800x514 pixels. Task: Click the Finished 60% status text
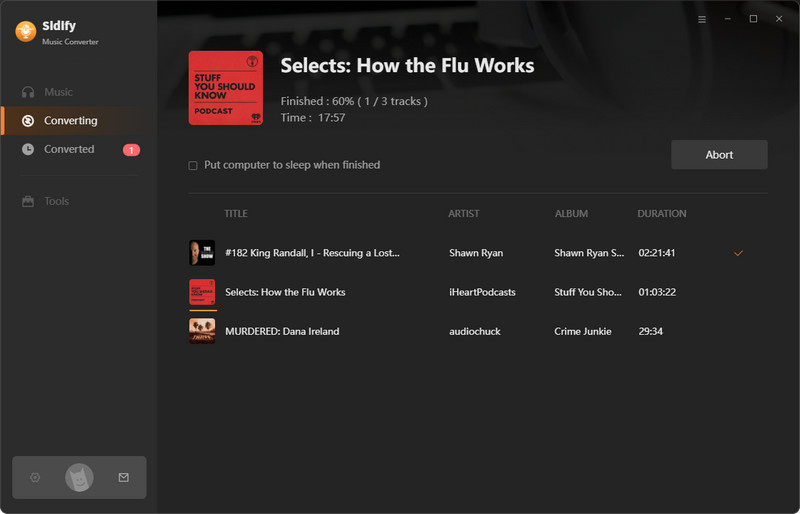(x=354, y=101)
